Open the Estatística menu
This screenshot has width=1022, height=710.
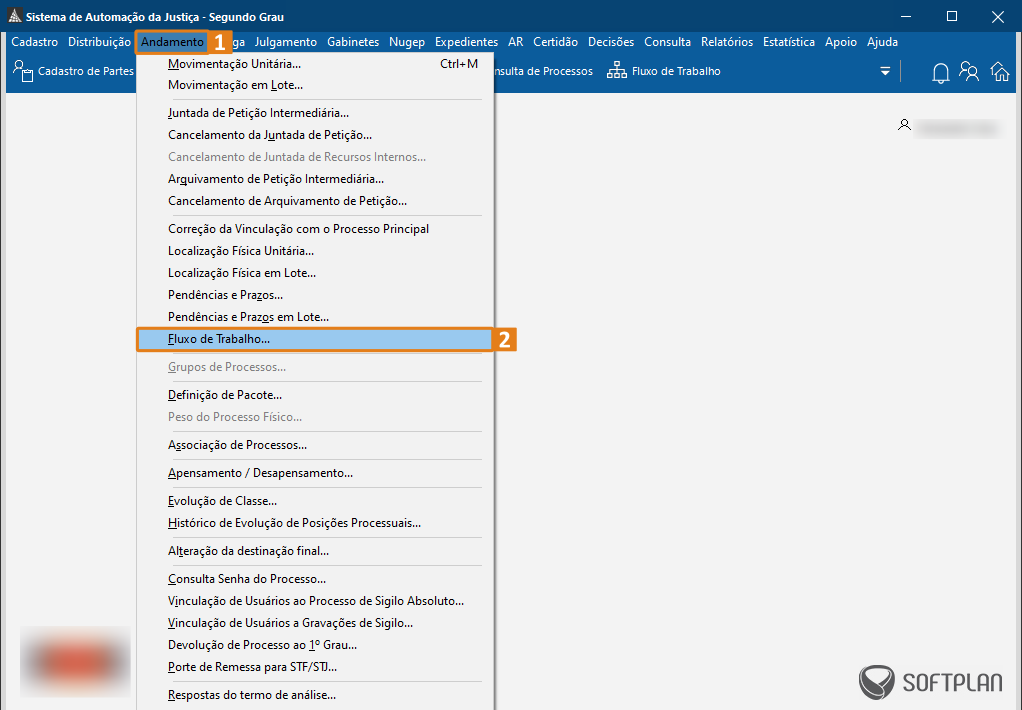(789, 42)
